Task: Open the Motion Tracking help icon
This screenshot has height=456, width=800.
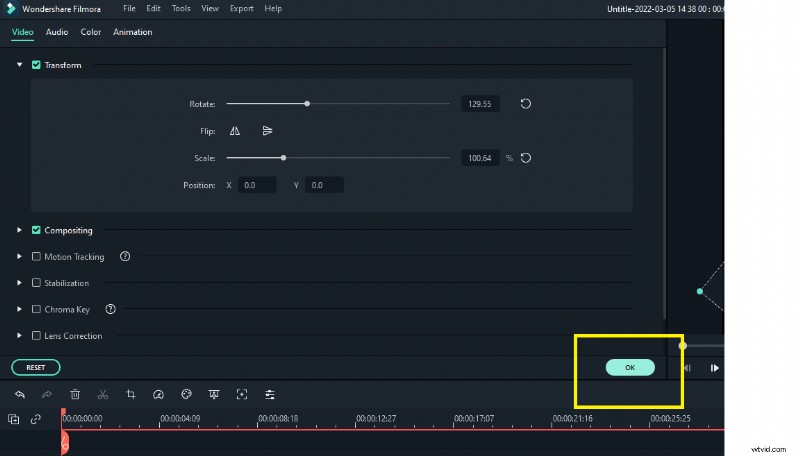Action: [x=125, y=257]
